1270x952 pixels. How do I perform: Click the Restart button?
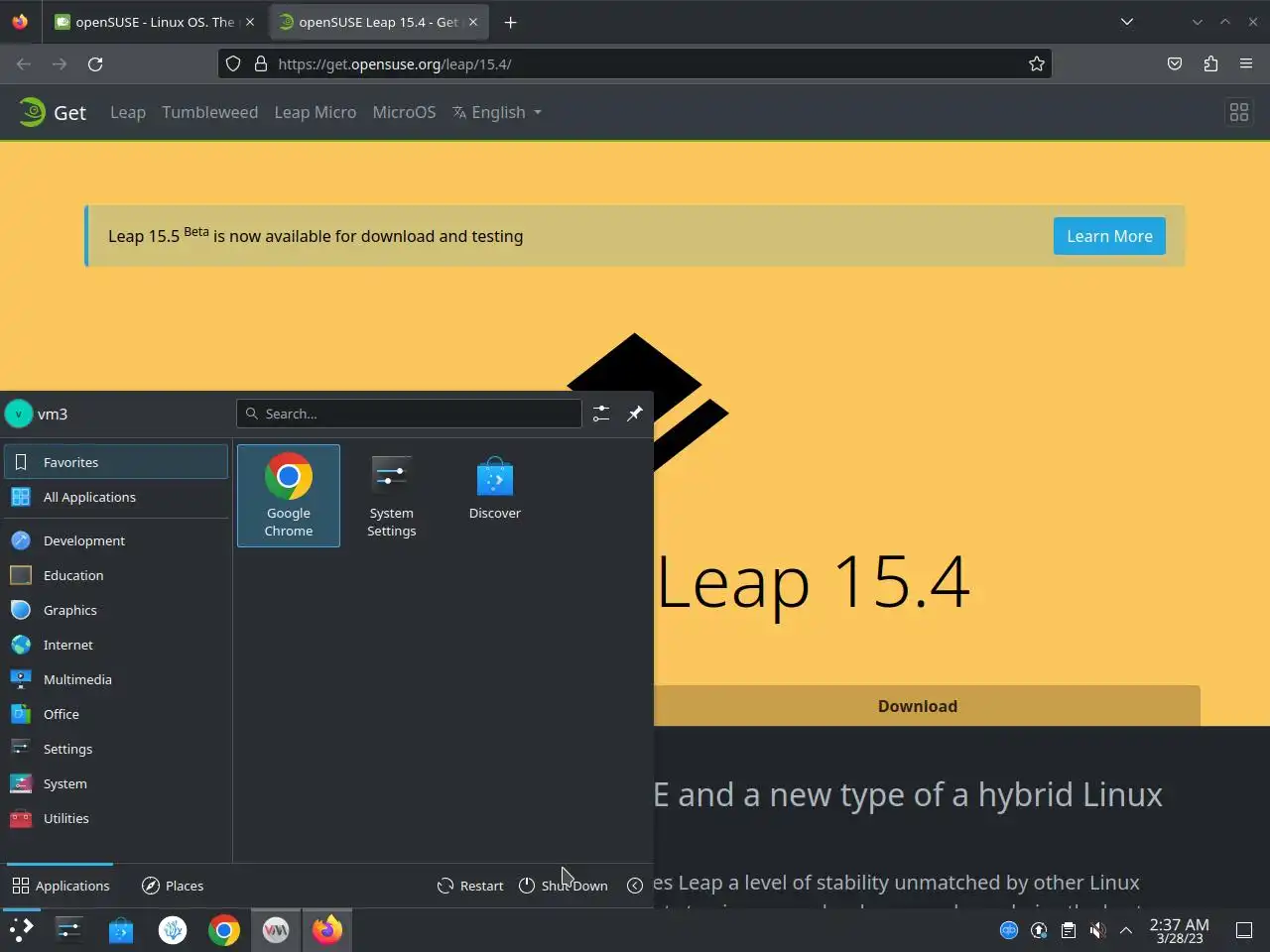click(470, 886)
